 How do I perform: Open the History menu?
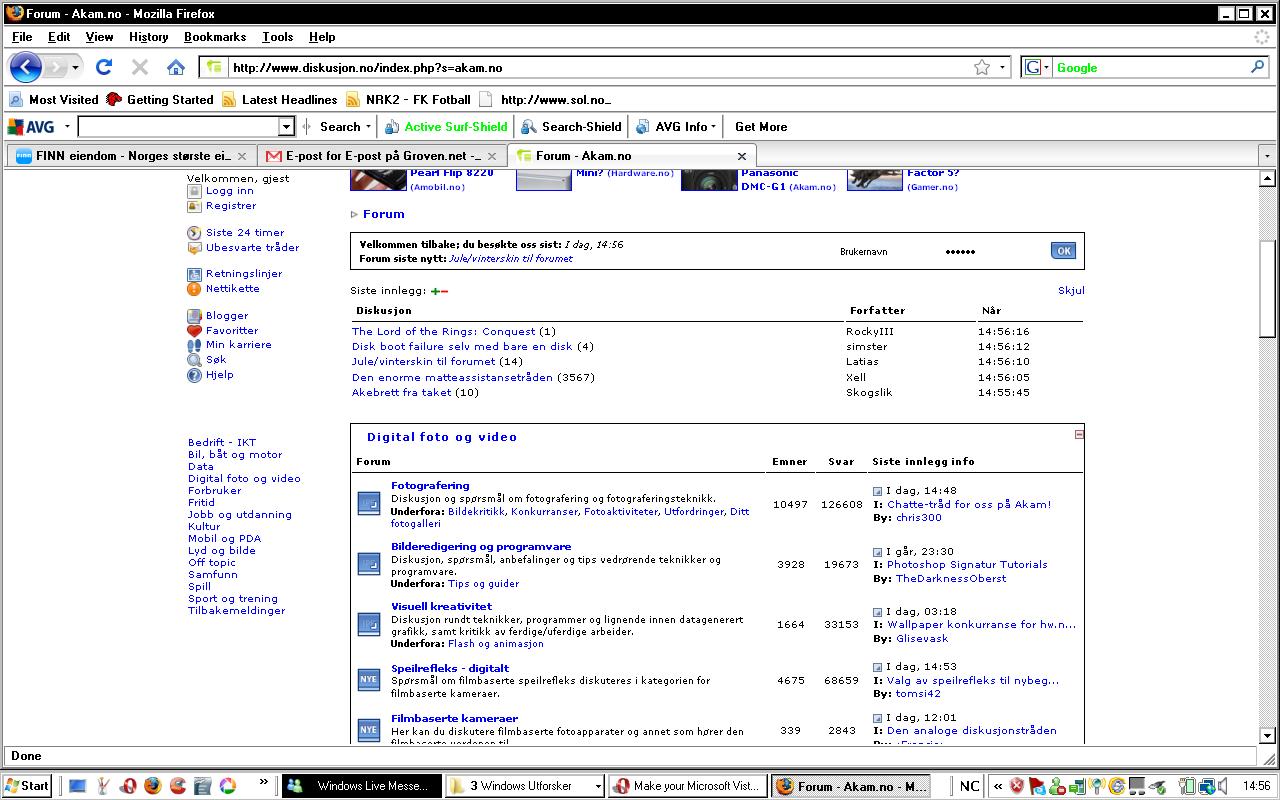tap(148, 37)
